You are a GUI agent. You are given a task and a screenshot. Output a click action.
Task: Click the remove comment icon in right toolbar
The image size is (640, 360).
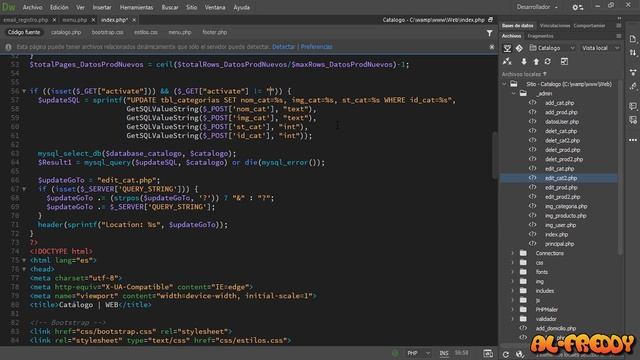point(633,120)
